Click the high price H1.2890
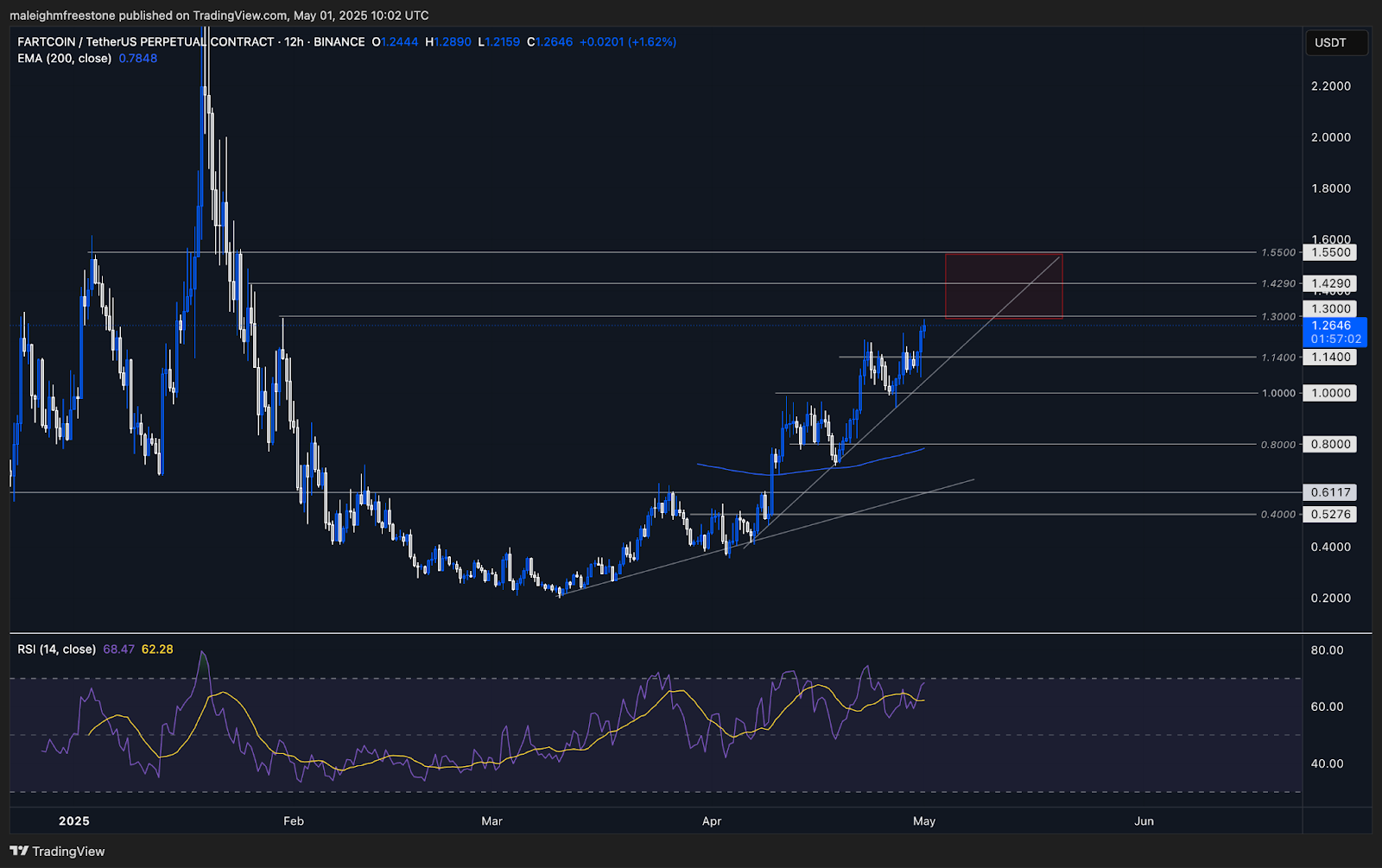The image size is (1382, 868). click(x=448, y=41)
